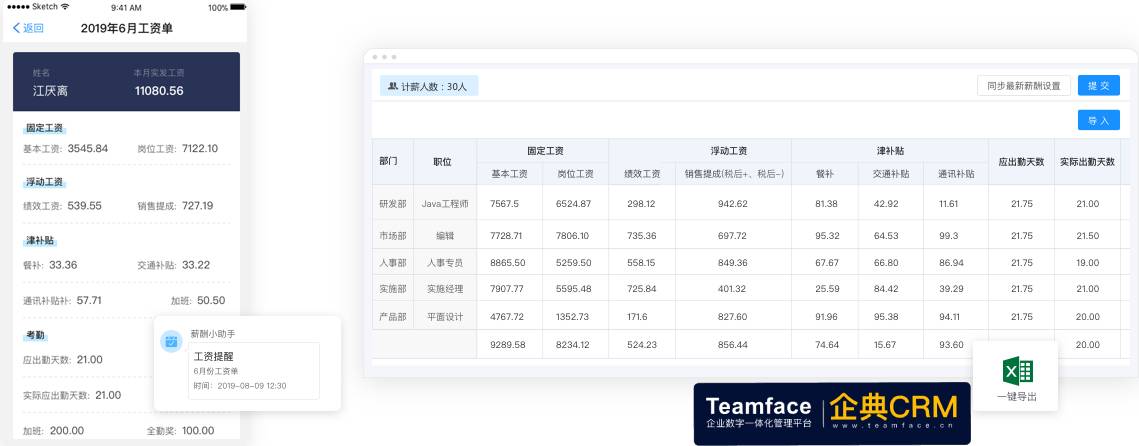Click the cell value 15.67

click(885, 344)
